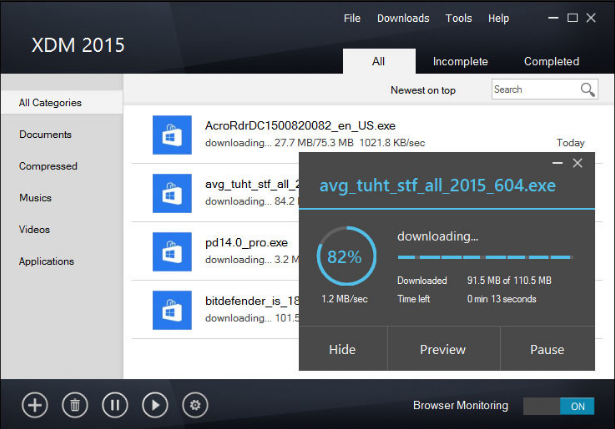
Task: Click the 82% circular progress indicator
Action: click(x=346, y=256)
